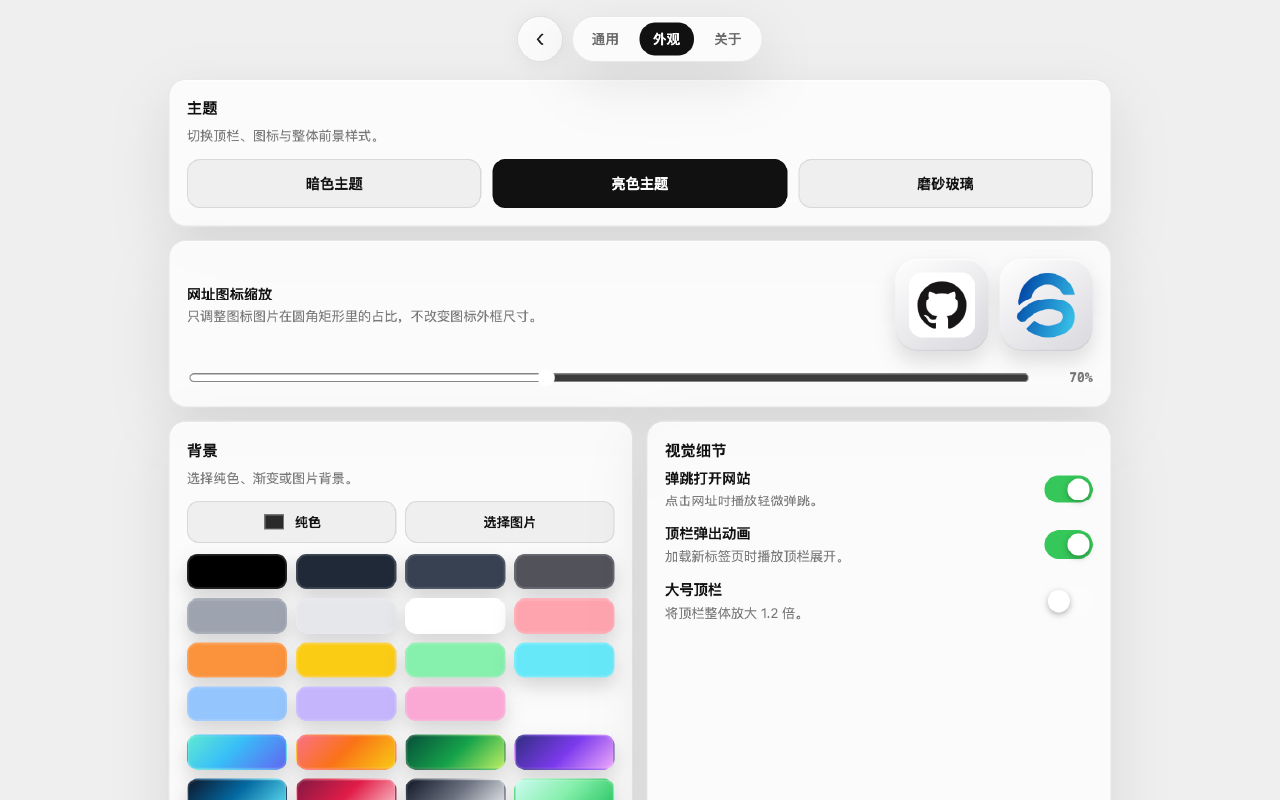Pick the dark gray swatch
1280x800 pixels.
pyautogui.click(x=564, y=572)
